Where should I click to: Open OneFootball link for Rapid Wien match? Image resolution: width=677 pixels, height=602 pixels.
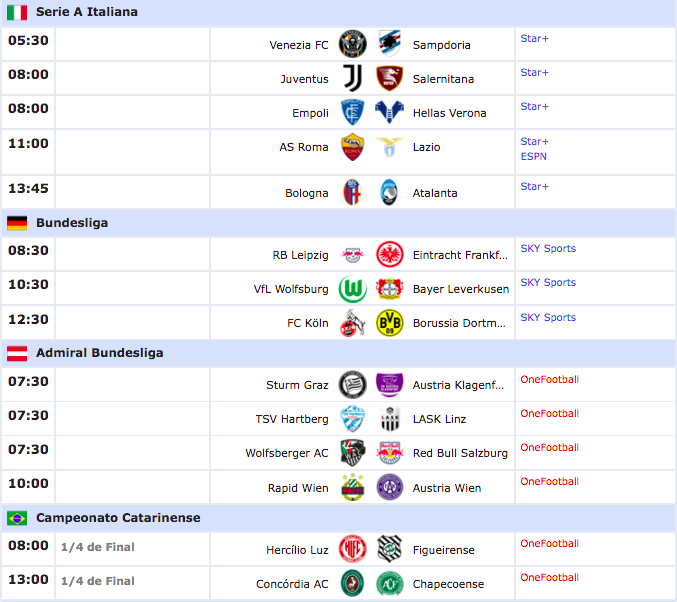coord(549,481)
